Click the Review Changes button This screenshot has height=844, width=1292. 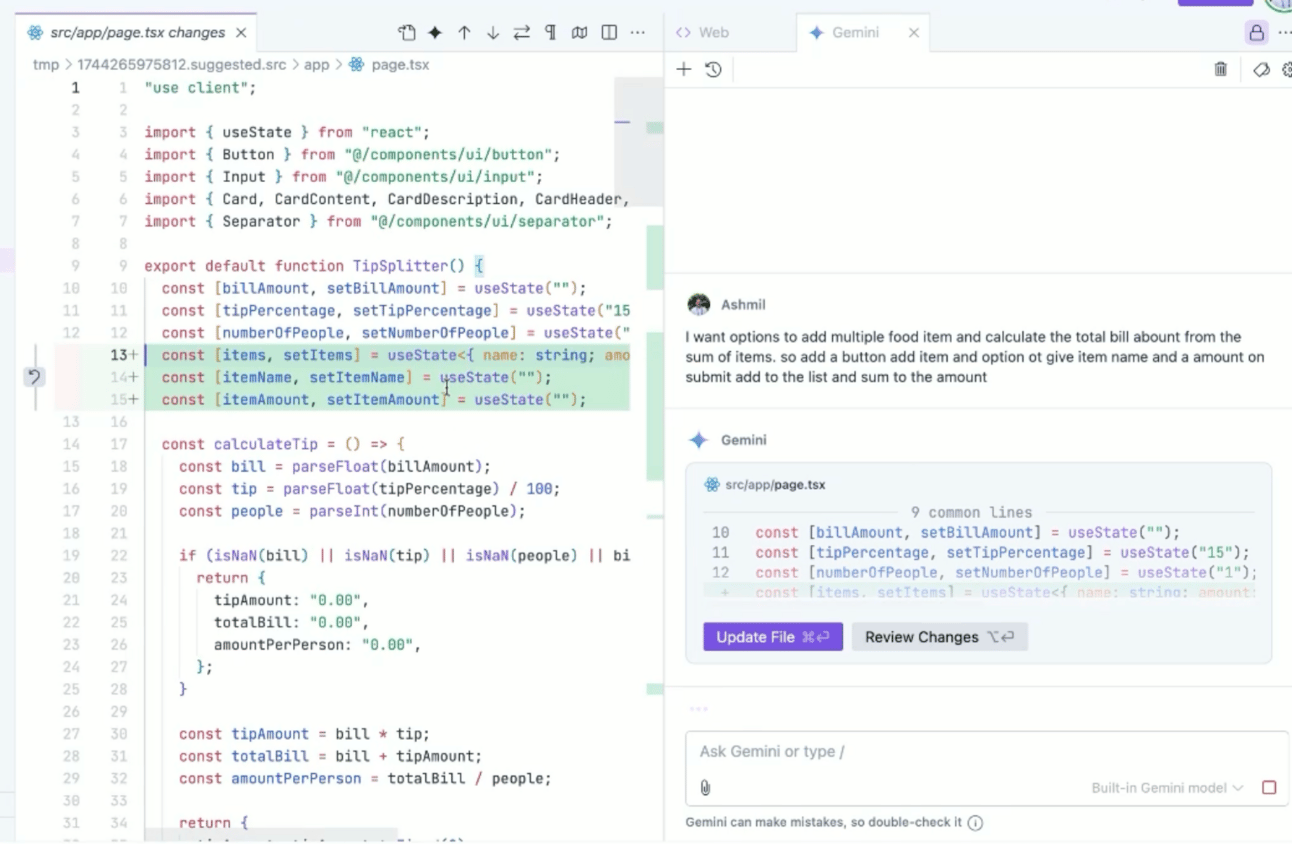click(x=940, y=637)
